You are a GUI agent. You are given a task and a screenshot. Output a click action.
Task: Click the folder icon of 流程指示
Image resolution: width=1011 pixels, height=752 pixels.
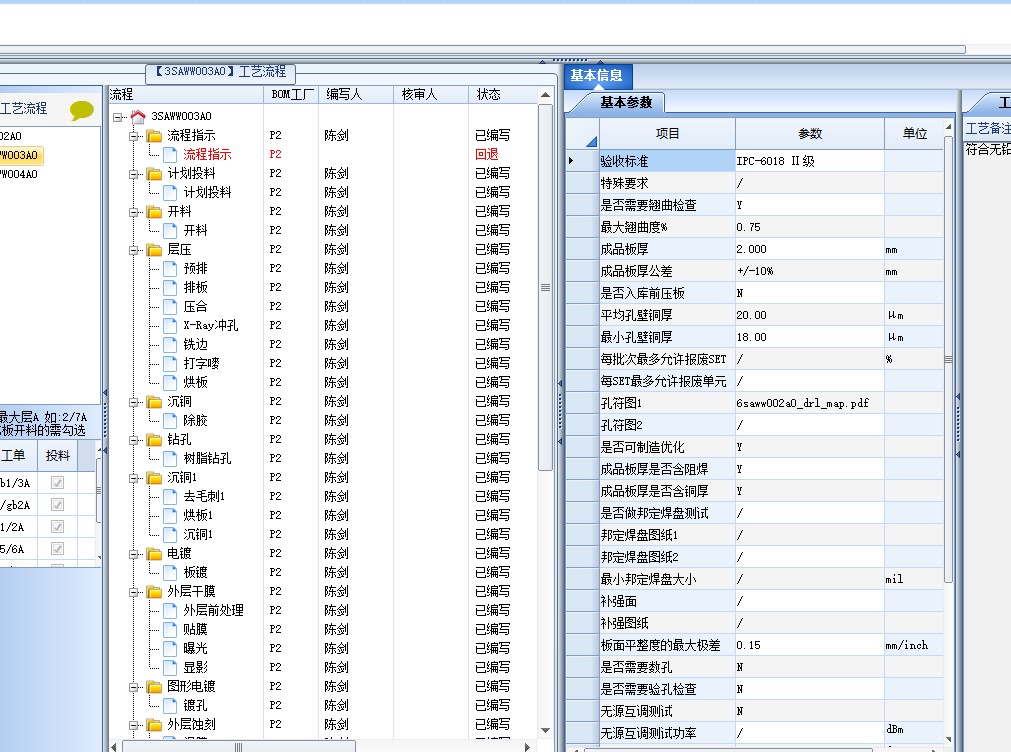point(154,135)
